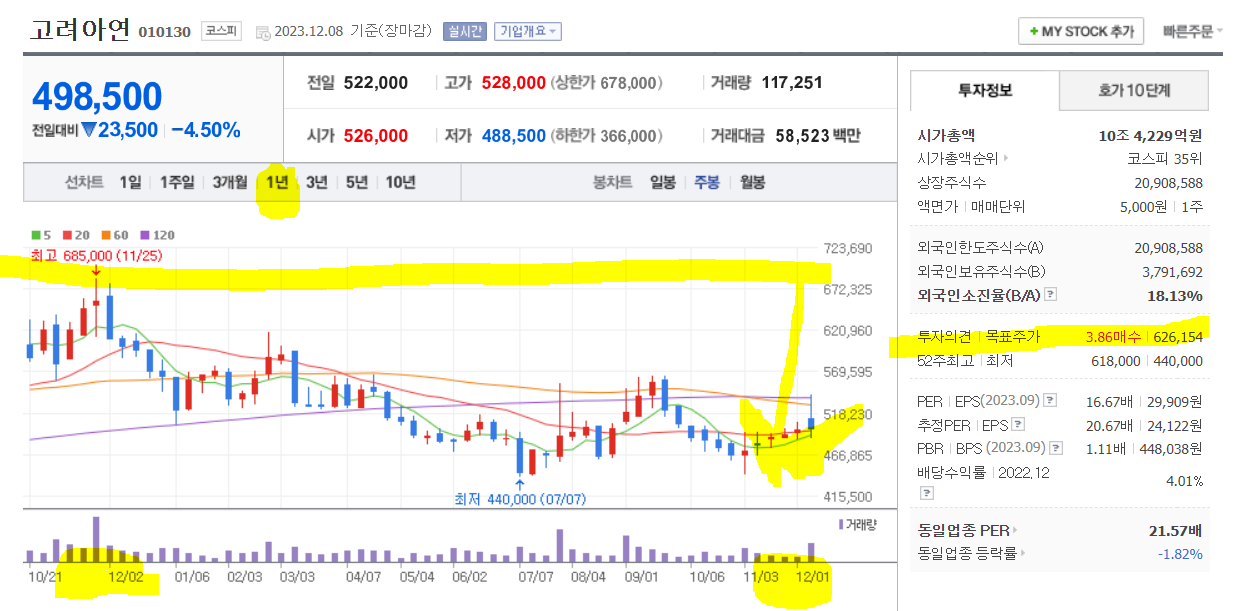Click the arrow icon next to 동일업종 PER
Screen dimensions: 1249x611
(1014, 530)
